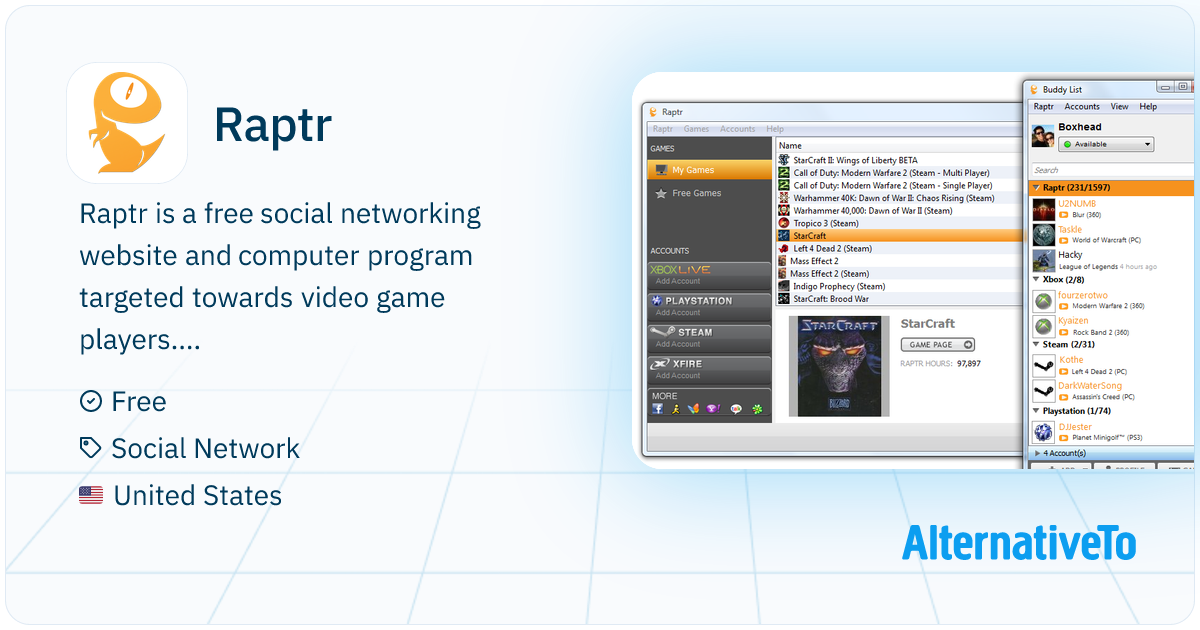The height and width of the screenshot is (630, 1200).
Task: Click the Free Games star icon
Action: [x=660, y=194]
